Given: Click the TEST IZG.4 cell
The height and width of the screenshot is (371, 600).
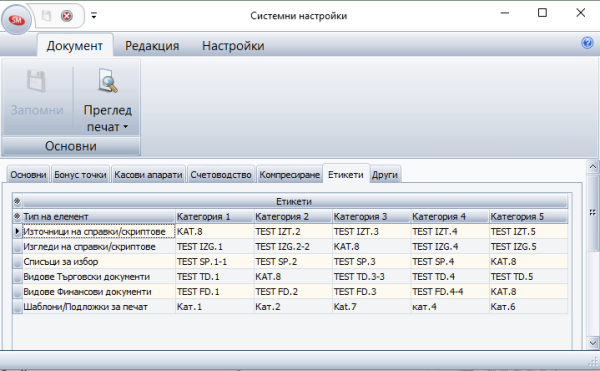Looking at the screenshot, I should pyautogui.click(x=450, y=247).
